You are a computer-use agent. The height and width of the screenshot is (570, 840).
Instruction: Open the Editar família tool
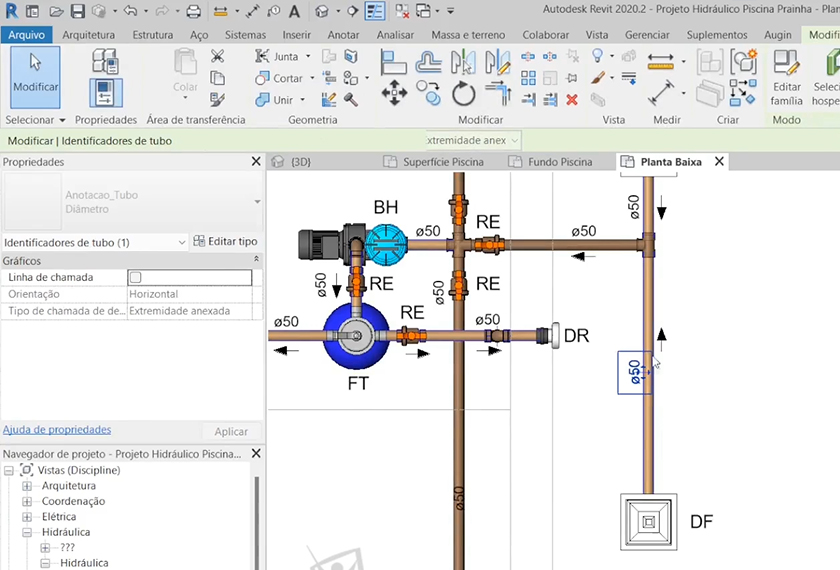(x=787, y=76)
